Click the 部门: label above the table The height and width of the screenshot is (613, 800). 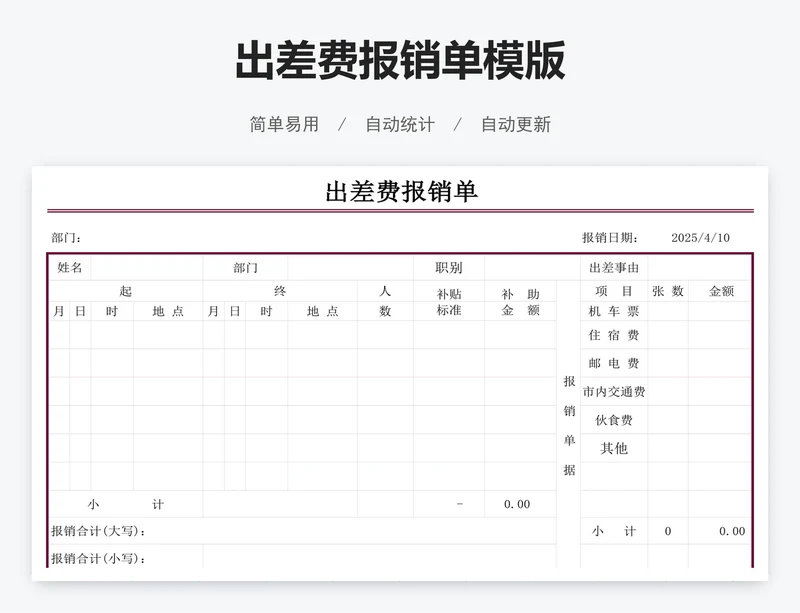coord(66,237)
